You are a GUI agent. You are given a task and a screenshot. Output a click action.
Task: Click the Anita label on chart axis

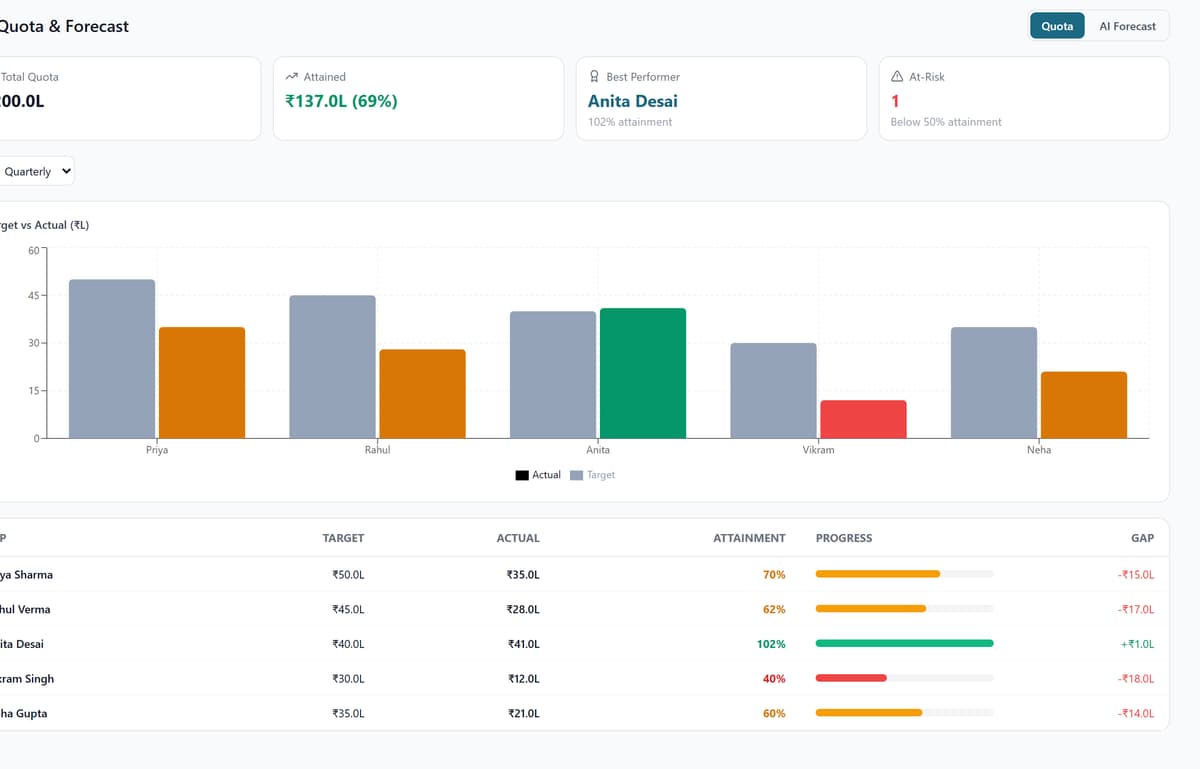click(x=598, y=450)
